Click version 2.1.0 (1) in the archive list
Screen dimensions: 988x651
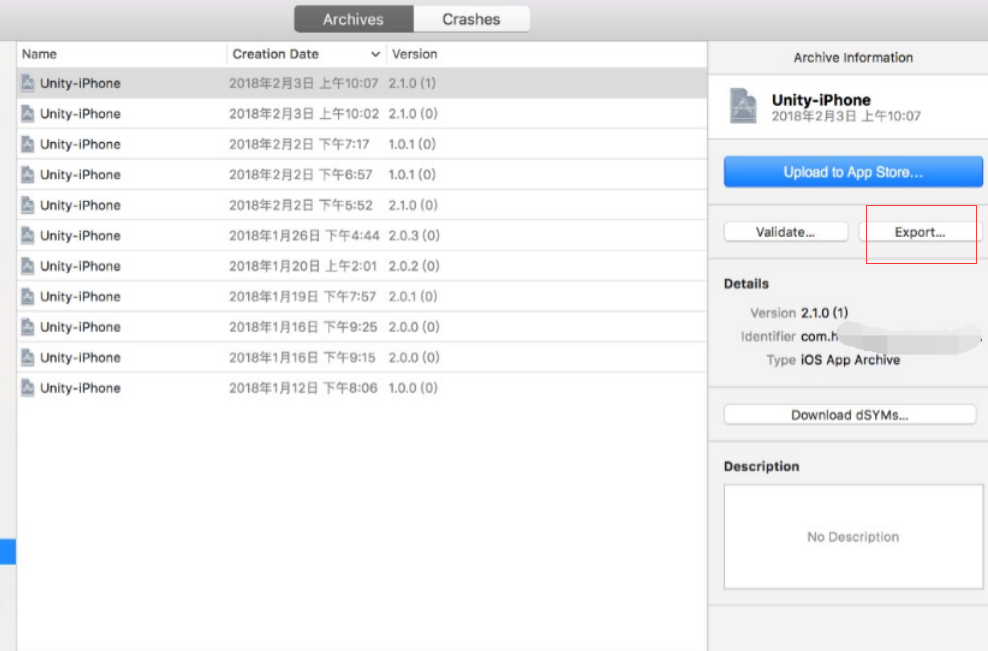click(x=412, y=83)
